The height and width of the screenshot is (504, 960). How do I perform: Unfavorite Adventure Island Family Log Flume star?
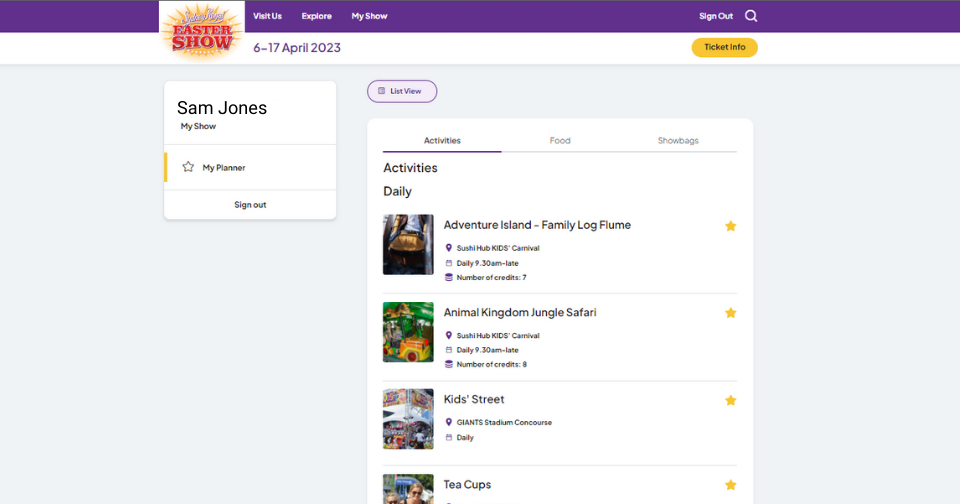[730, 226]
